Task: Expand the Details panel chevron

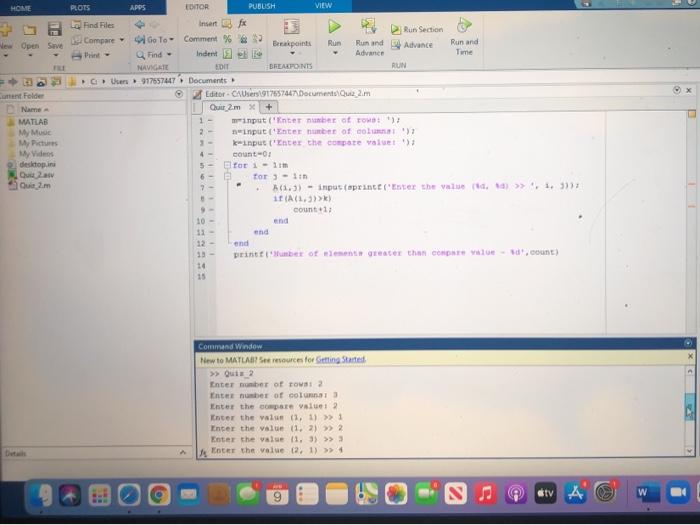Action: [183, 453]
